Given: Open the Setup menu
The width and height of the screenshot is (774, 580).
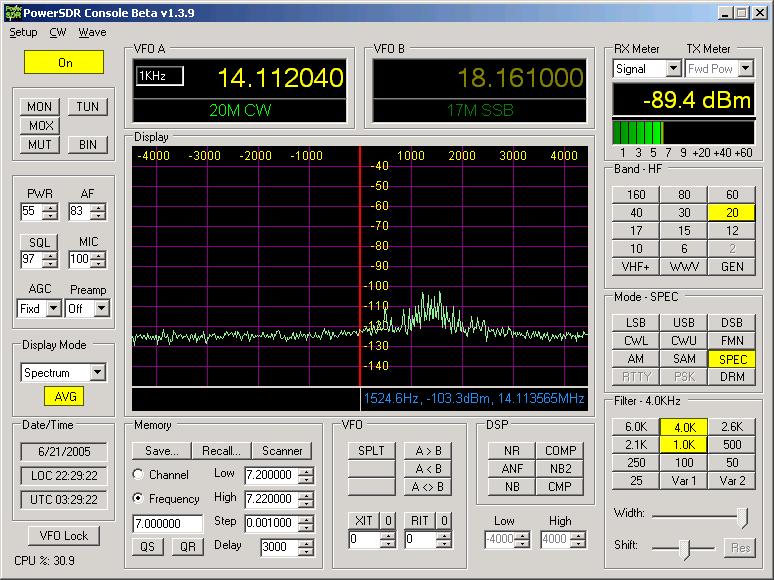Looking at the screenshot, I should [23, 32].
